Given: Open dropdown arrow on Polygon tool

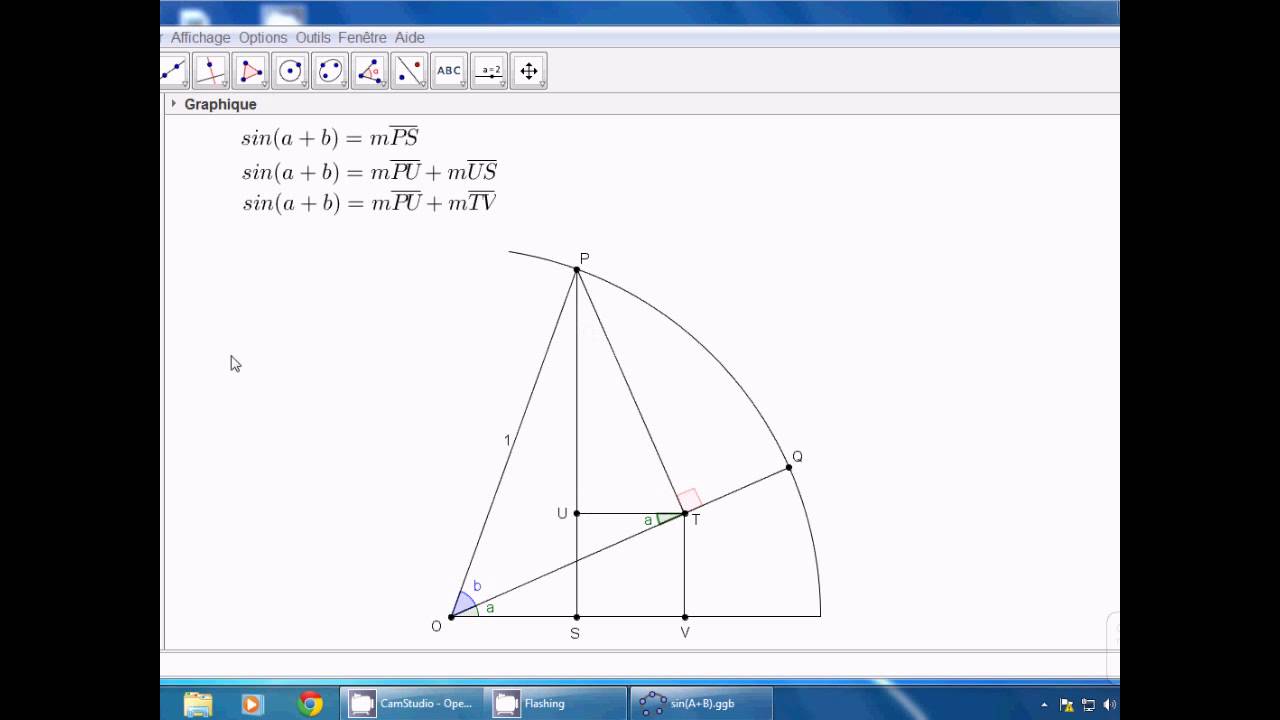Looking at the screenshot, I should tap(264, 85).
